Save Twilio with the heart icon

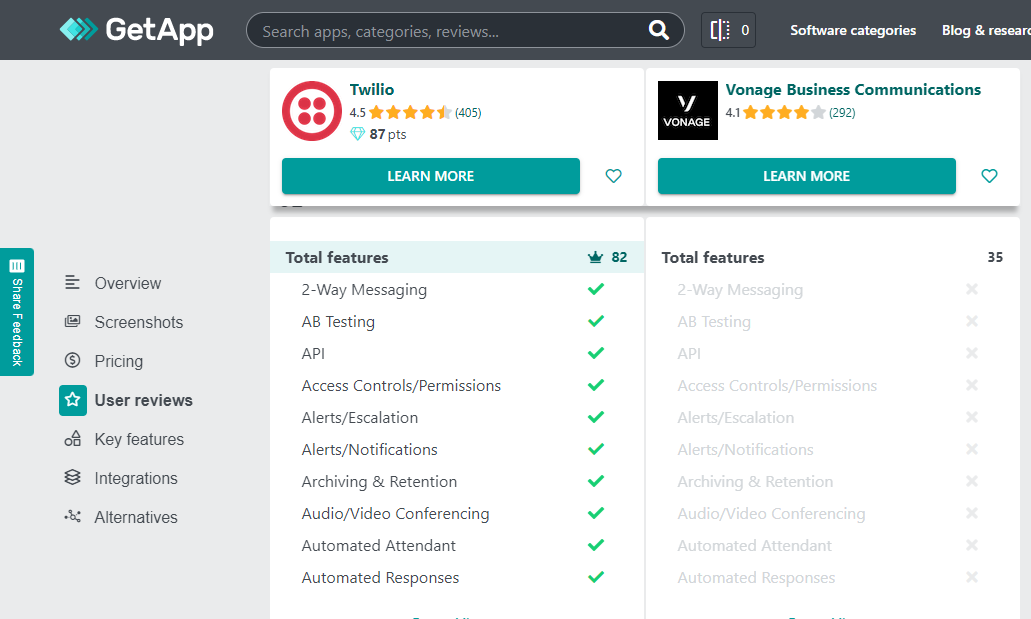[x=613, y=176]
